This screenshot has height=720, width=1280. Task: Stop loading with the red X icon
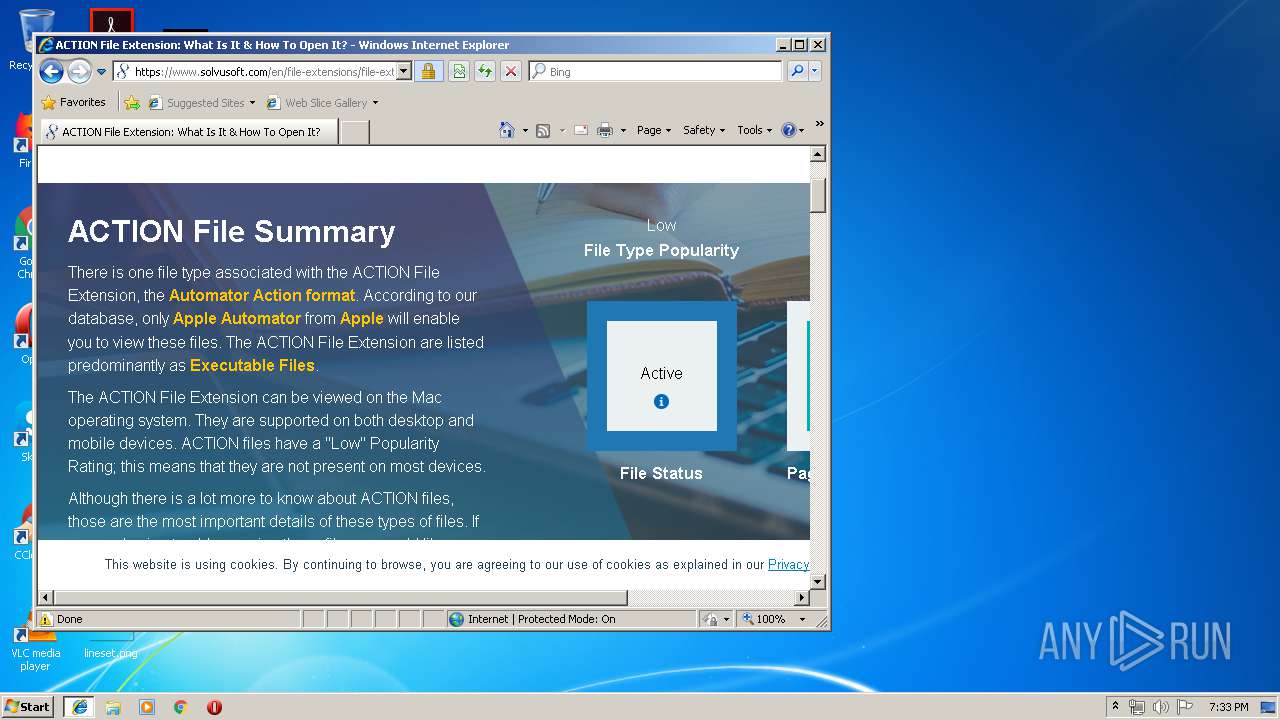tap(511, 72)
